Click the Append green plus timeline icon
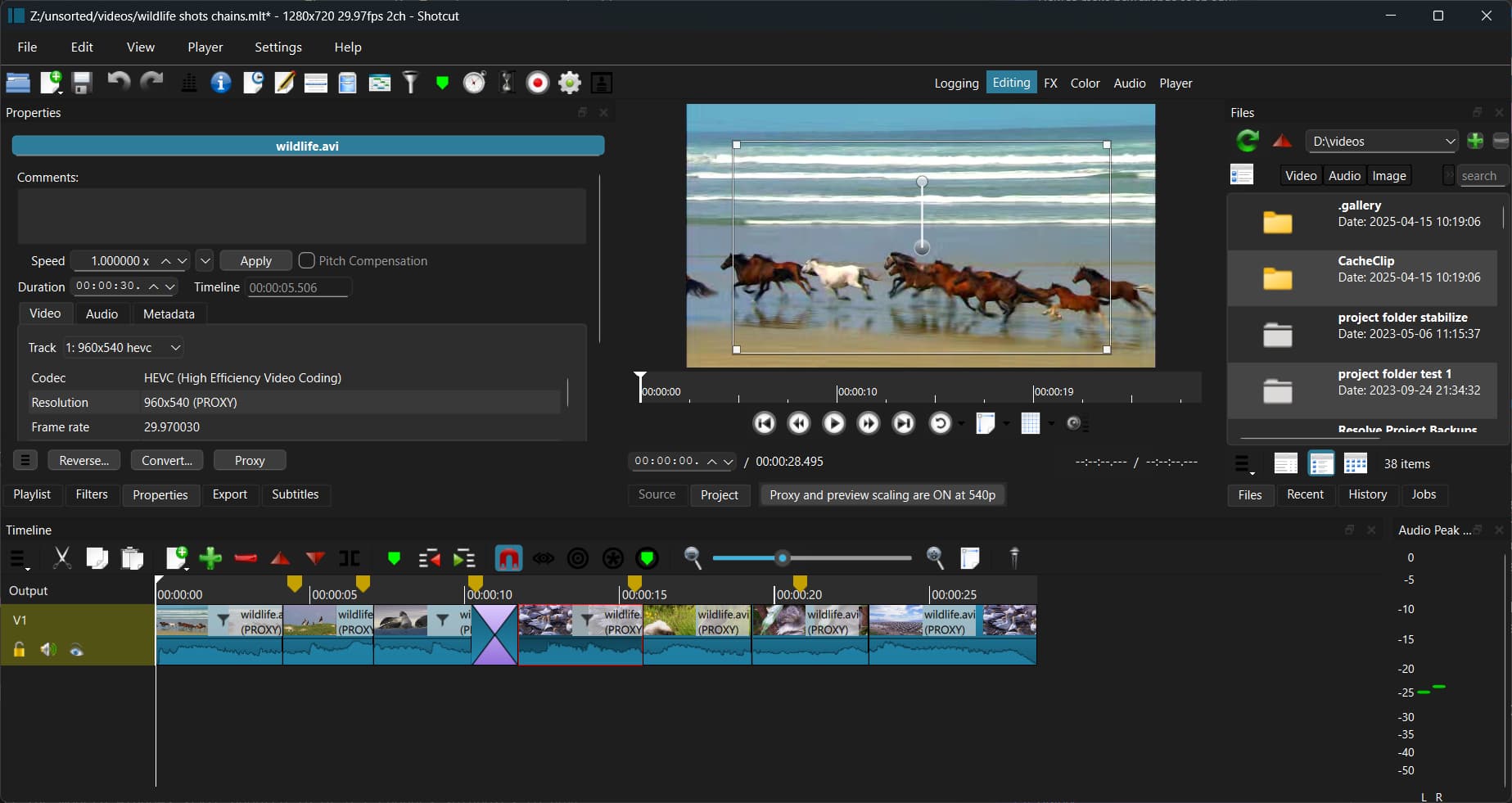Viewport: 1512px width, 803px height. (x=210, y=558)
